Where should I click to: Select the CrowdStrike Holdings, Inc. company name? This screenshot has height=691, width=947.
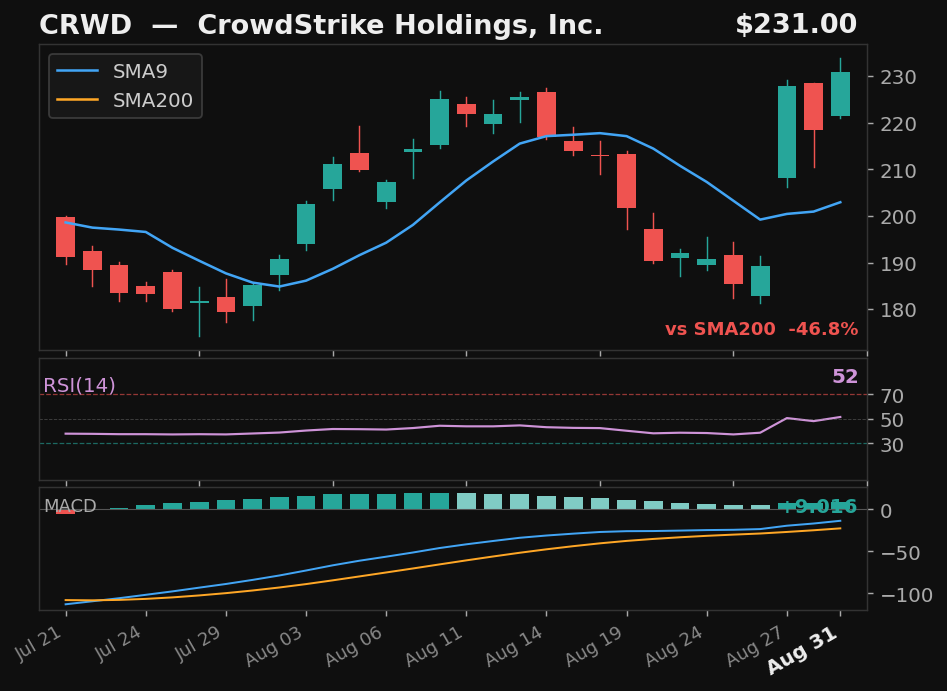click(400, 25)
